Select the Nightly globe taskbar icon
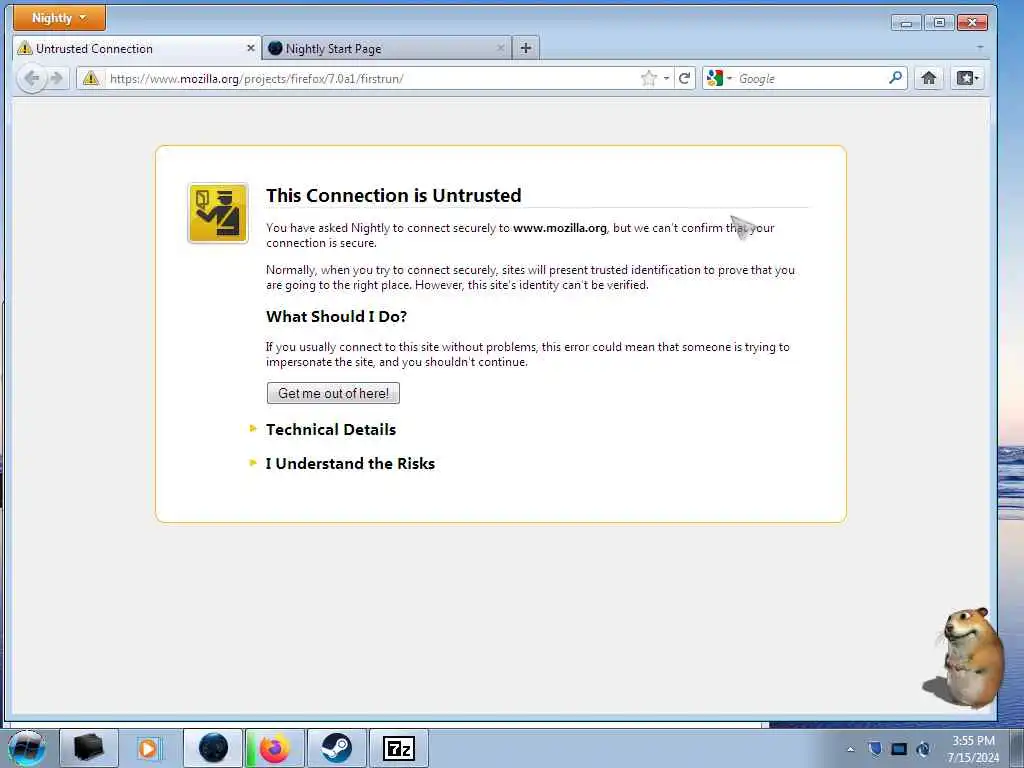Screen dimensions: 1024x768 pyautogui.click(x=213, y=748)
